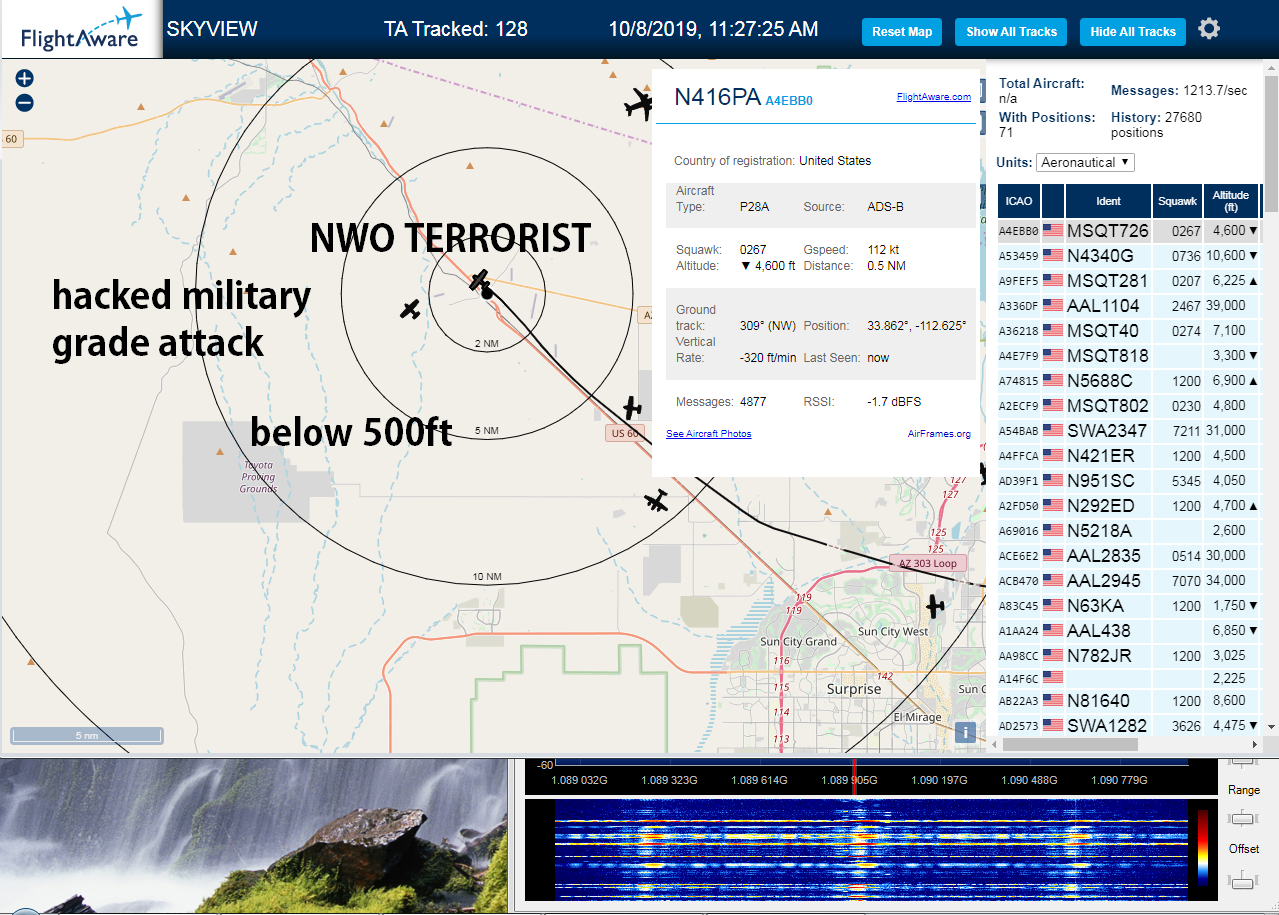Select row N81640
Image resolution: width=1279 pixels, height=915 pixels.
[x=1128, y=701]
